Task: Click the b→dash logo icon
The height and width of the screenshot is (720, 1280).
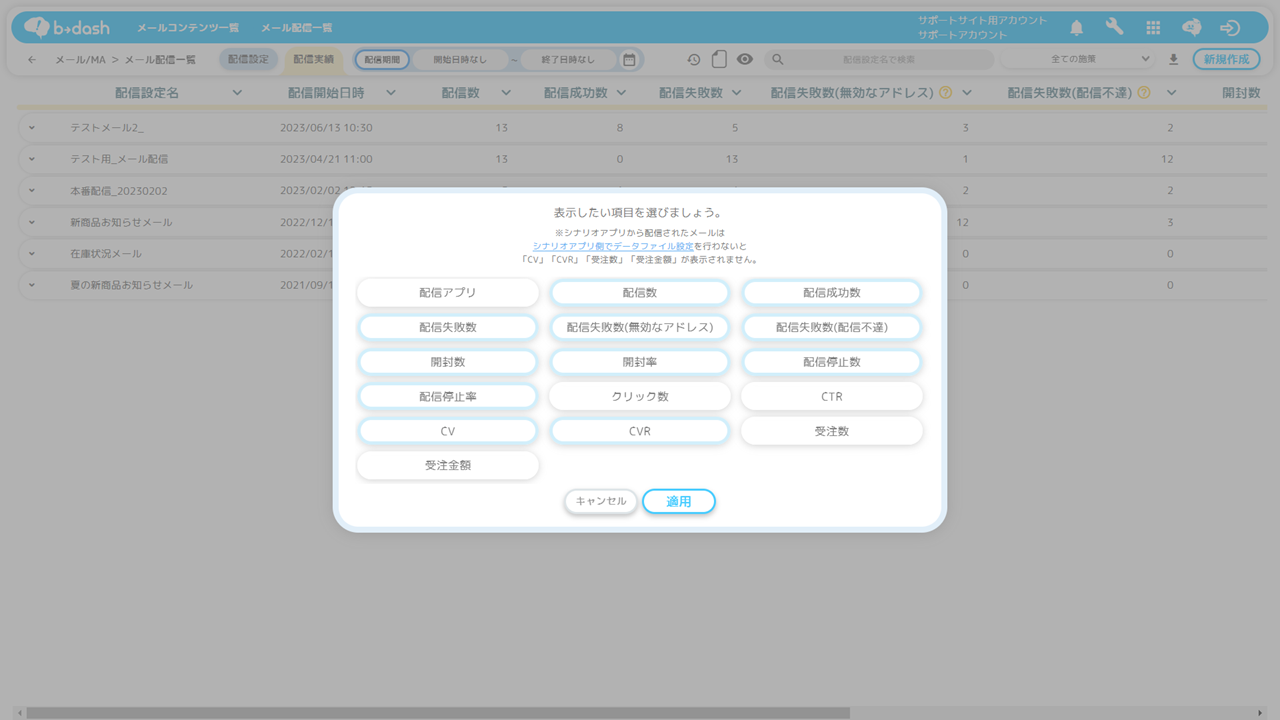Action: pyautogui.click(x=67, y=27)
